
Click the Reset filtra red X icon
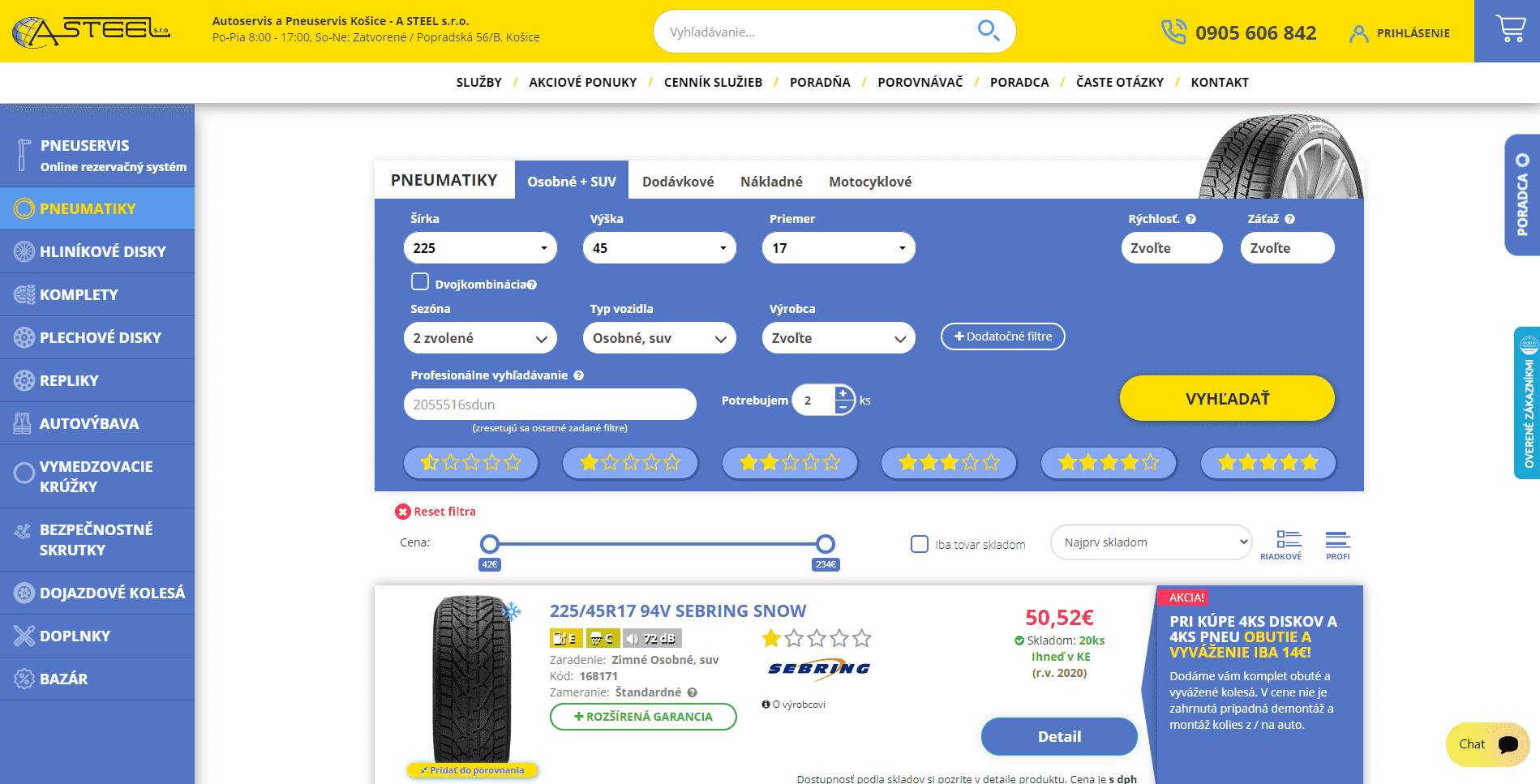402,512
